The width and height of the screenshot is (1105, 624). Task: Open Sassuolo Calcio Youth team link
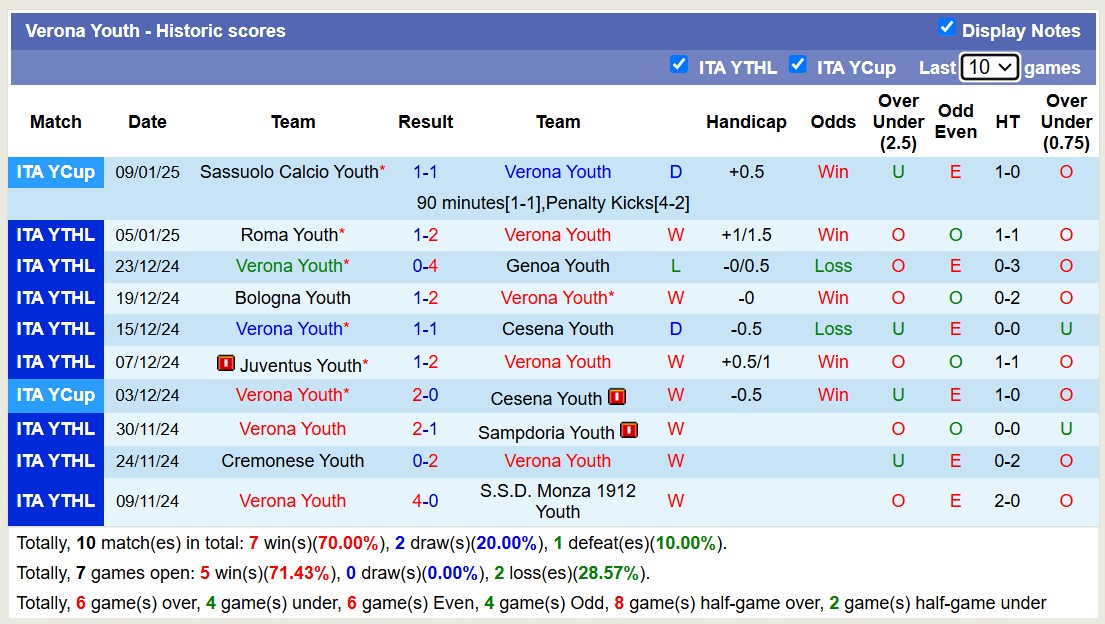289,172
